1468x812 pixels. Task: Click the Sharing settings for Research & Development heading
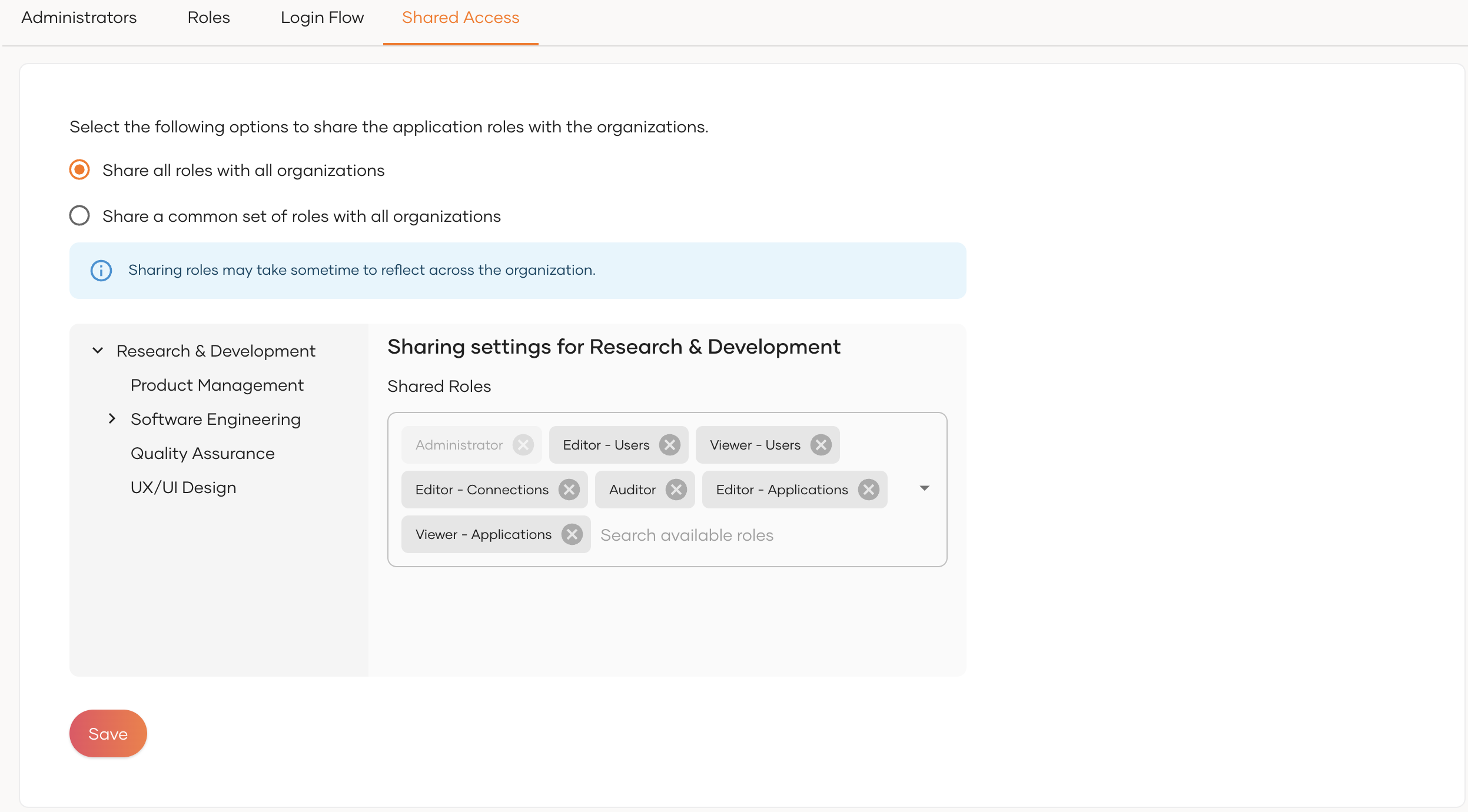[x=614, y=347]
